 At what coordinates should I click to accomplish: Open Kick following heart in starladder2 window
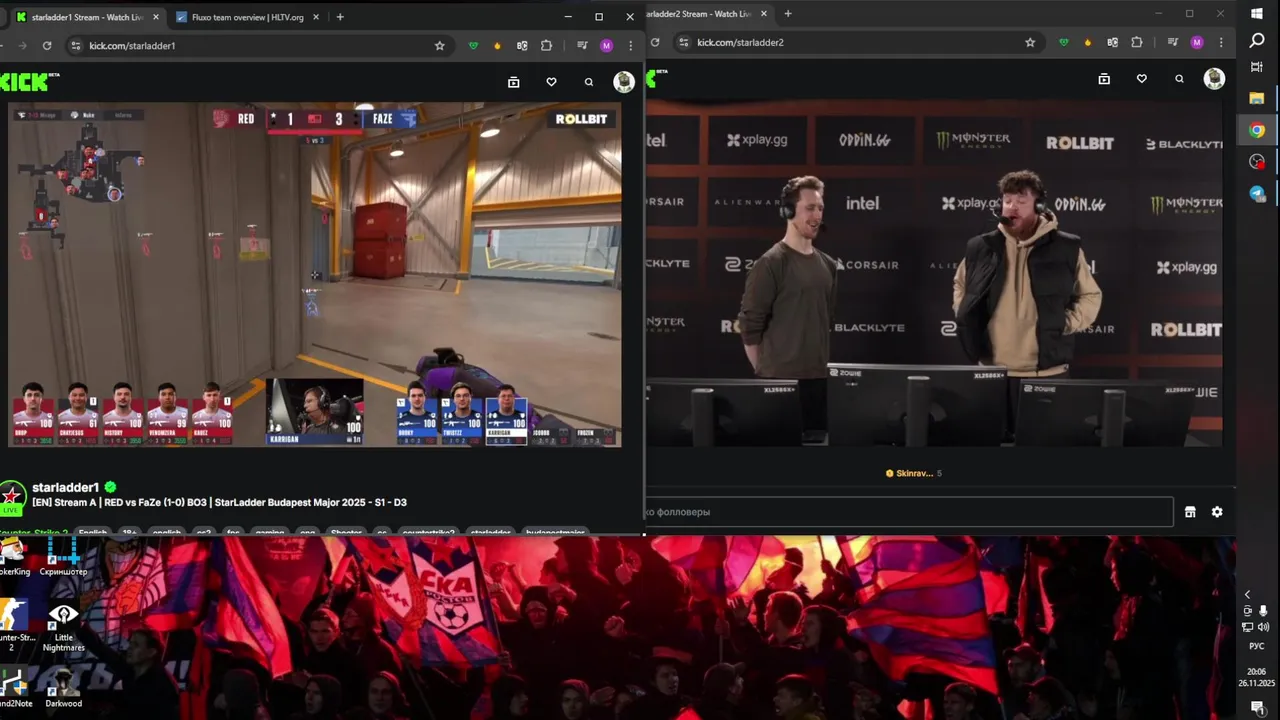(x=1142, y=79)
